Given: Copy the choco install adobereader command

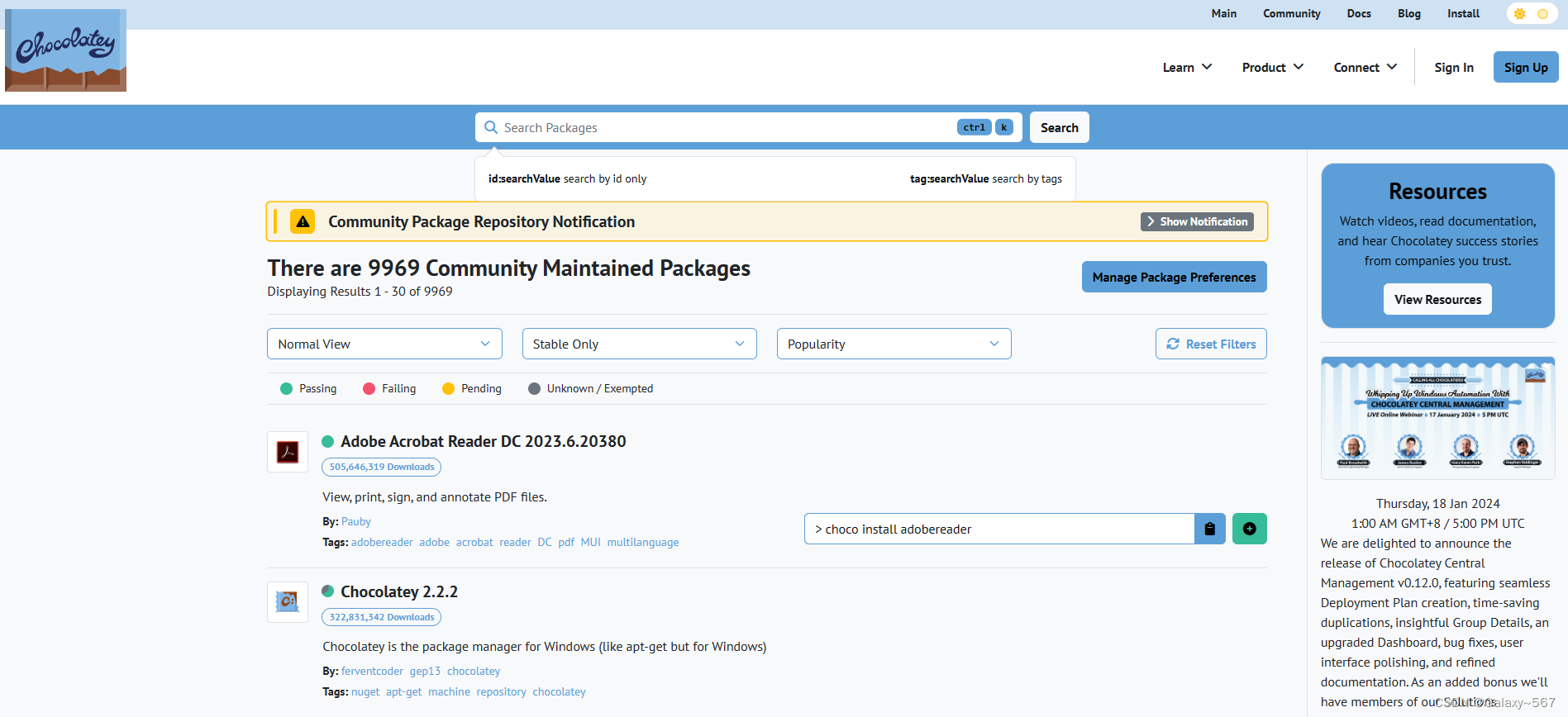Looking at the screenshot, I should tap(1210, 529).
